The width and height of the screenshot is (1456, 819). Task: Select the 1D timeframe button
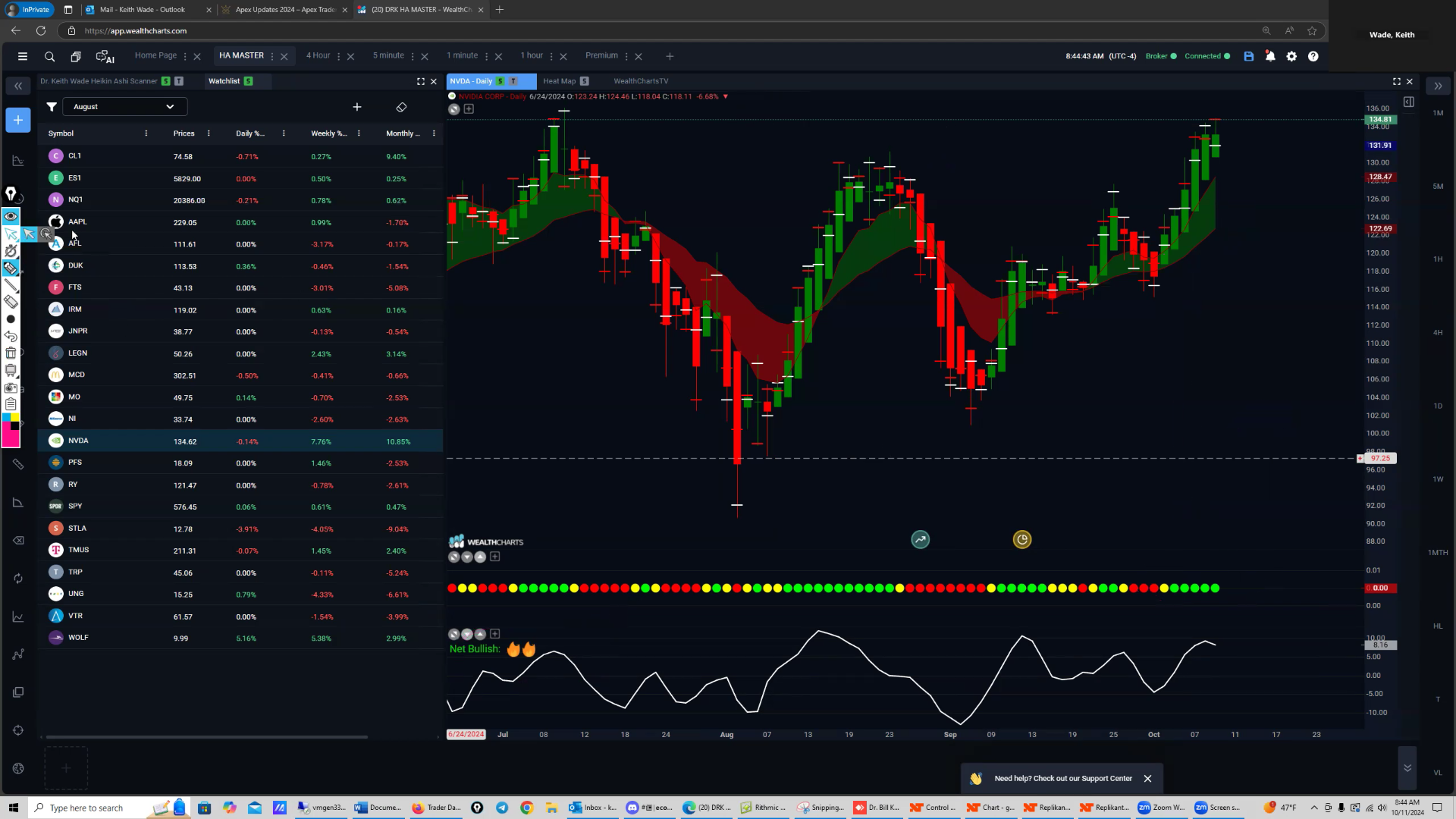point(1438,406)
